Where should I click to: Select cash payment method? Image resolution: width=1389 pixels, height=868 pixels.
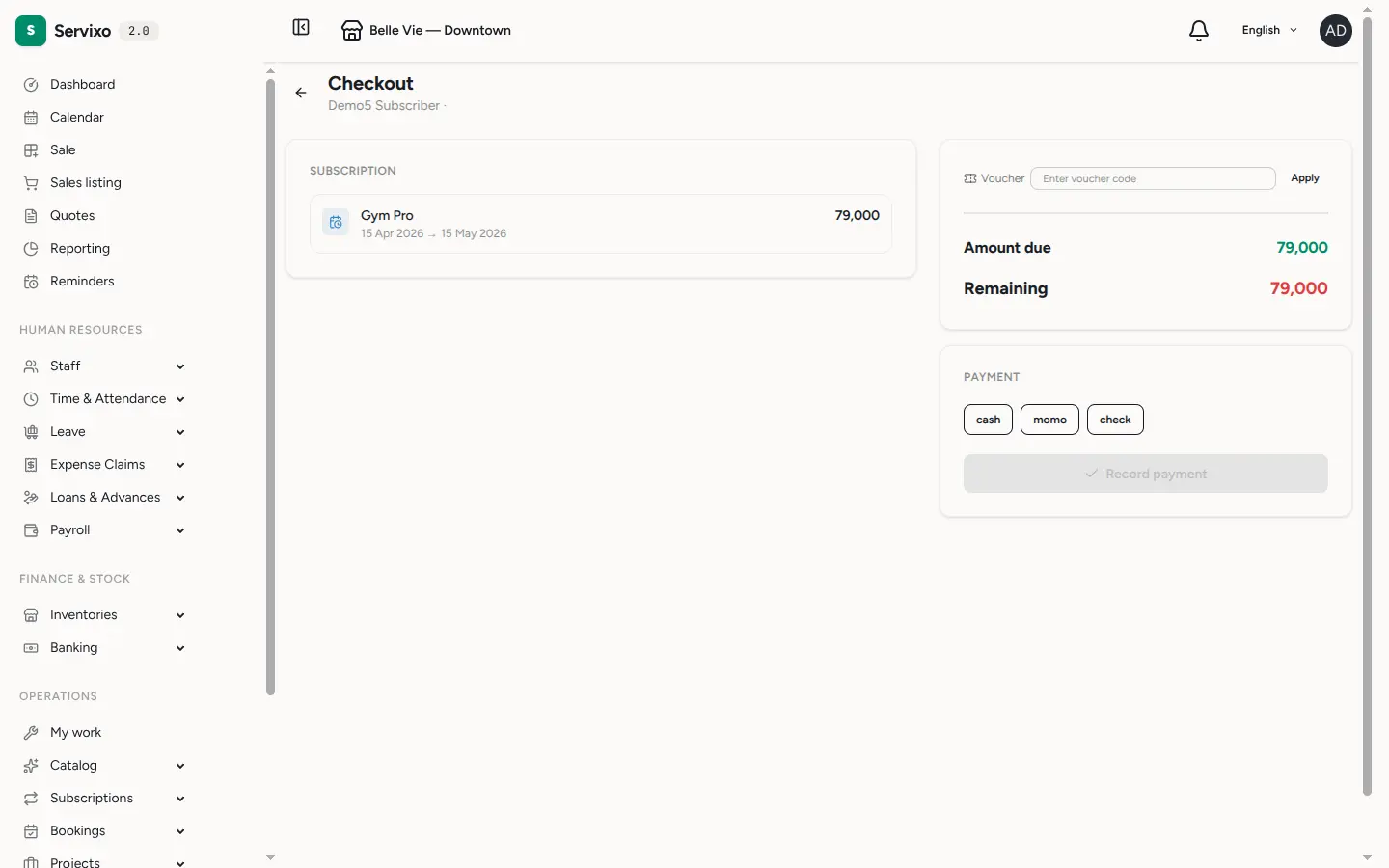(988, 420)
